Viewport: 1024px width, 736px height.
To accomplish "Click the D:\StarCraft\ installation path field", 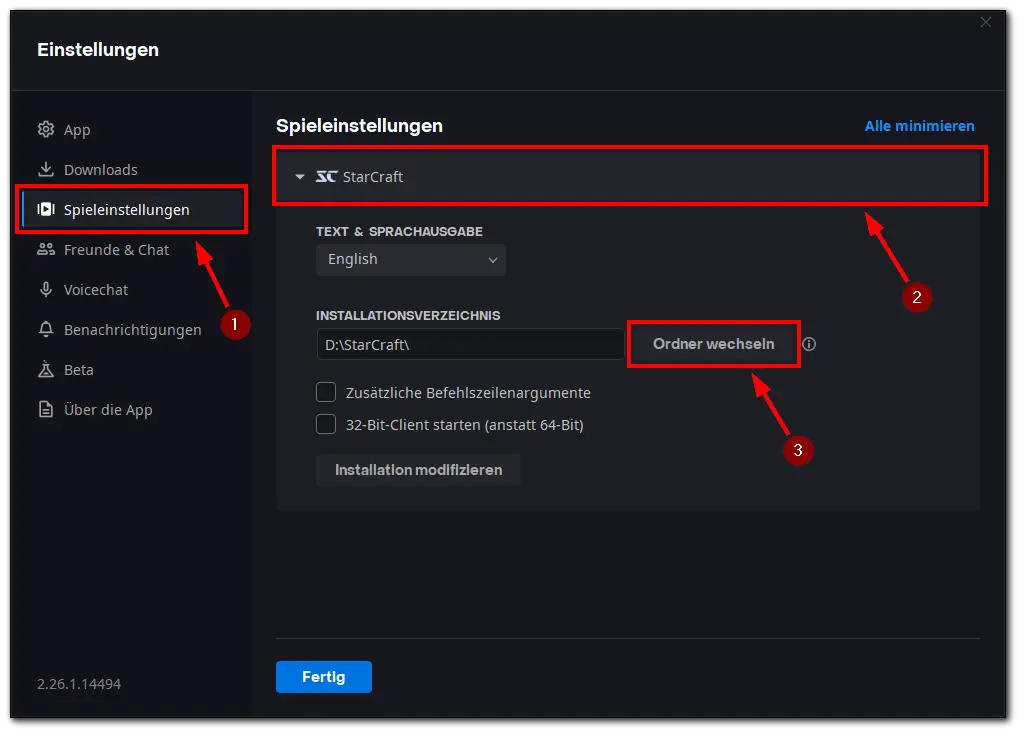I will (x=470, y=344).
